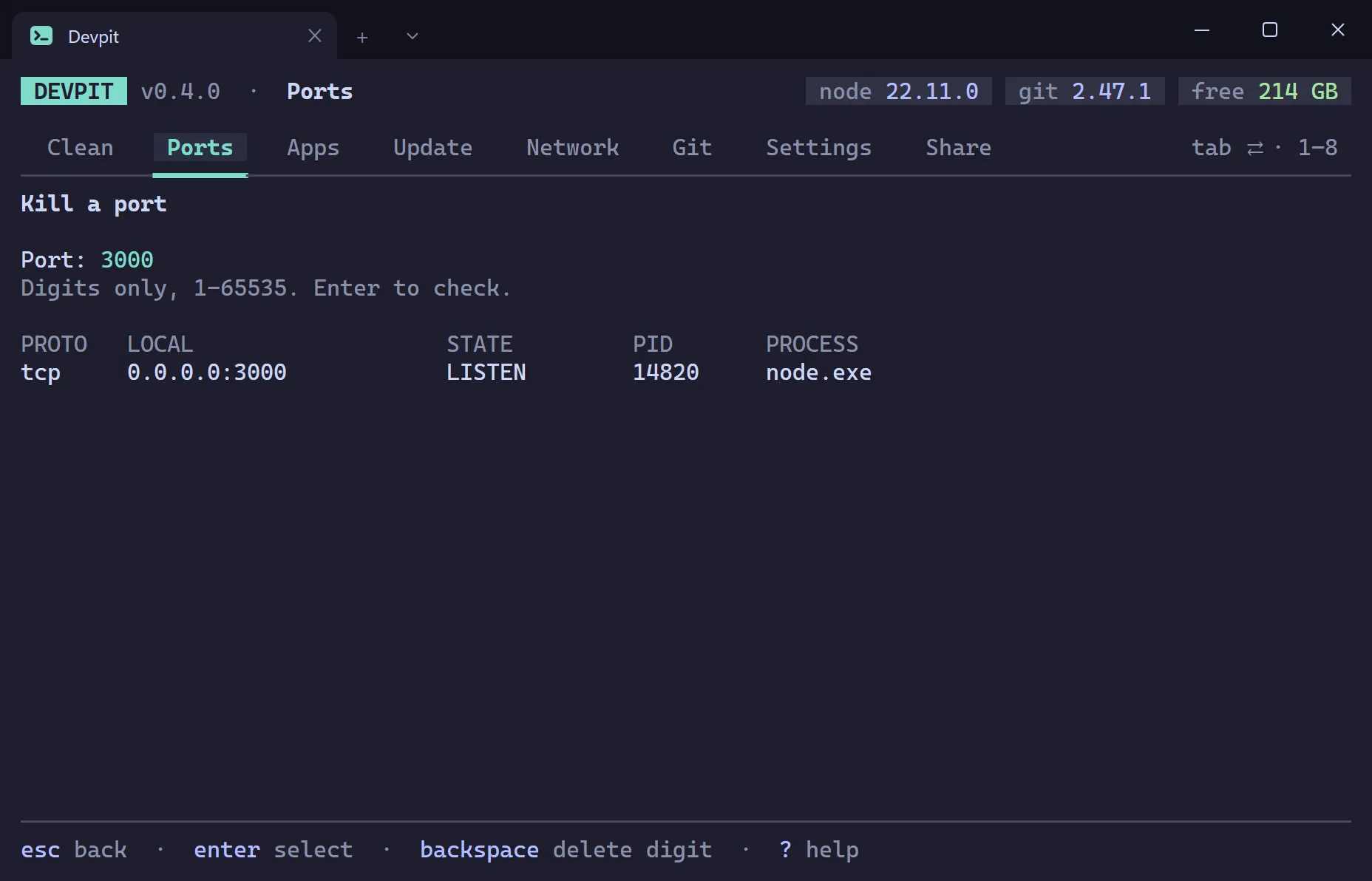Viewport: 1372px width, 881px height.
Task: Click the git 2.47.1 version badge
Action: point(1085,92)
